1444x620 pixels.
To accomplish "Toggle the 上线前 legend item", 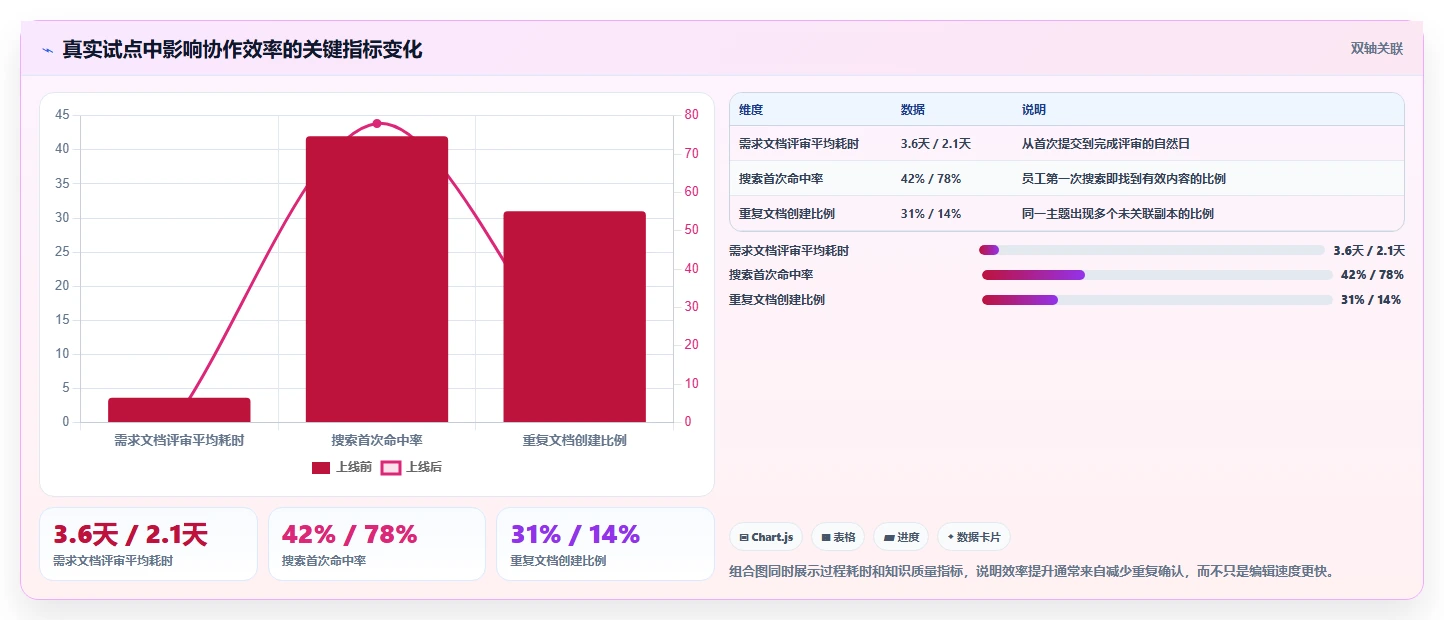I will pyautogui.click(x=342, y=467).
